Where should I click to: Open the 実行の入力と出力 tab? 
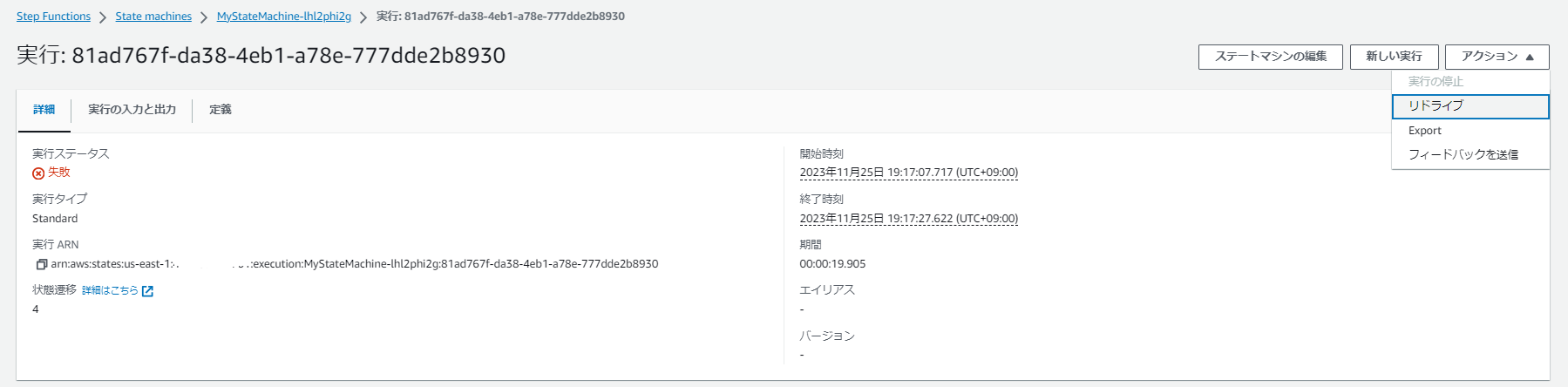132,110
